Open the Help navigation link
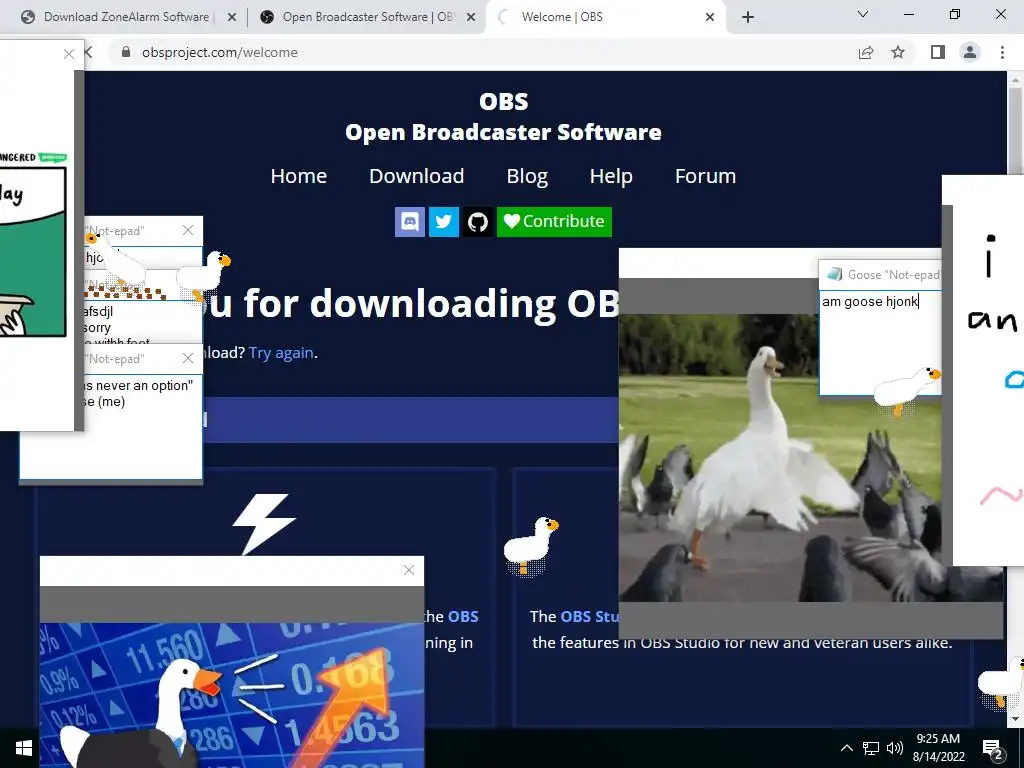Viewport: 1024px width, 768px height. click(x=611, y=176)
